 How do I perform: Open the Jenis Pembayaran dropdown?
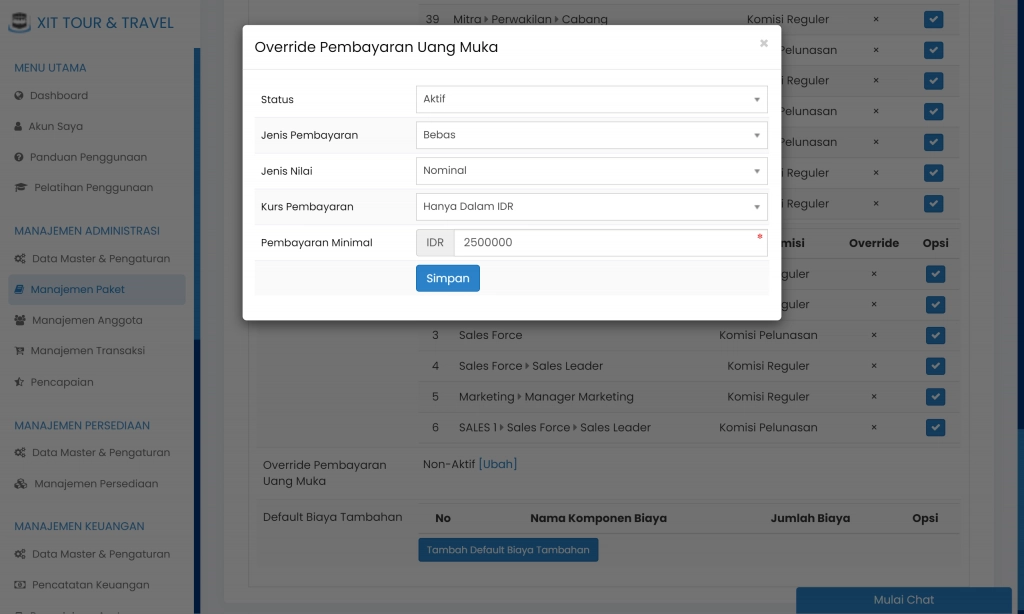[591, 135]
